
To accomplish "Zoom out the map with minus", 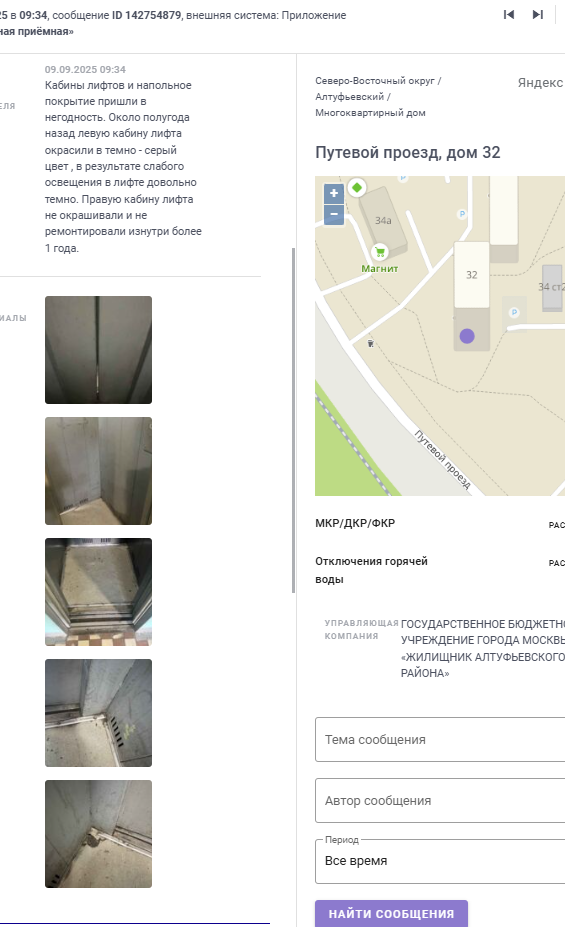I will pyautogui.click(x=334, y=215).
